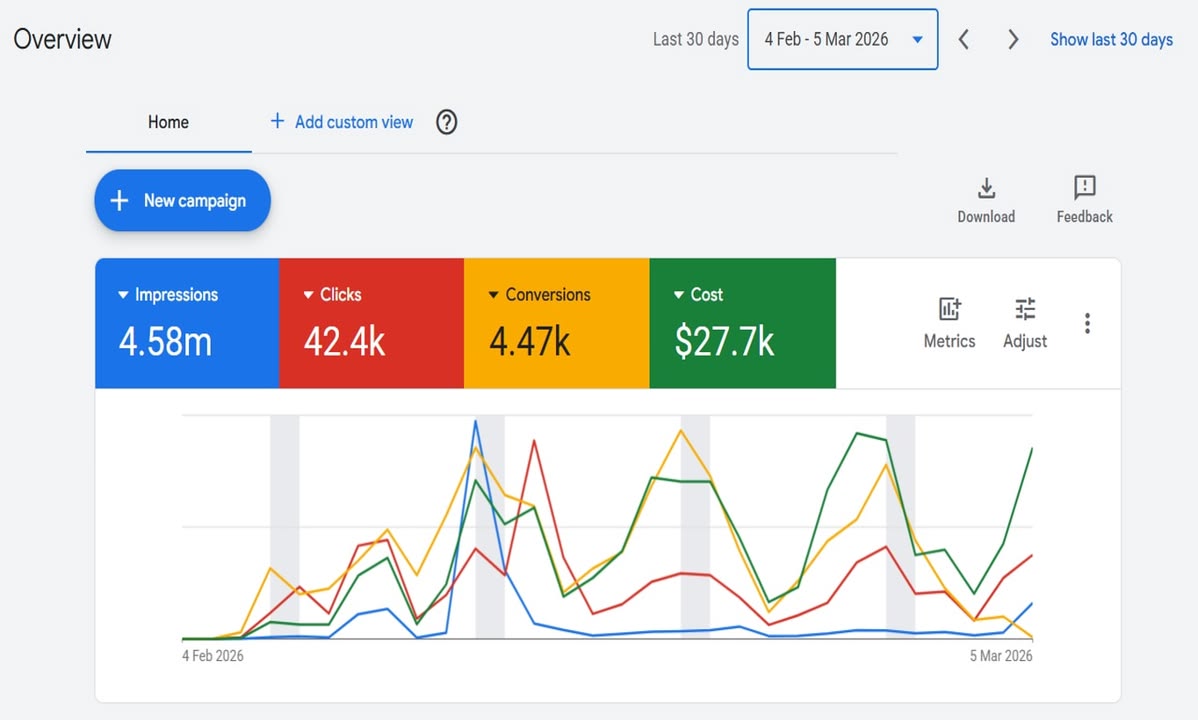Open the date range dropdown
1198x720 pixels.
click(x=842, y=40)
